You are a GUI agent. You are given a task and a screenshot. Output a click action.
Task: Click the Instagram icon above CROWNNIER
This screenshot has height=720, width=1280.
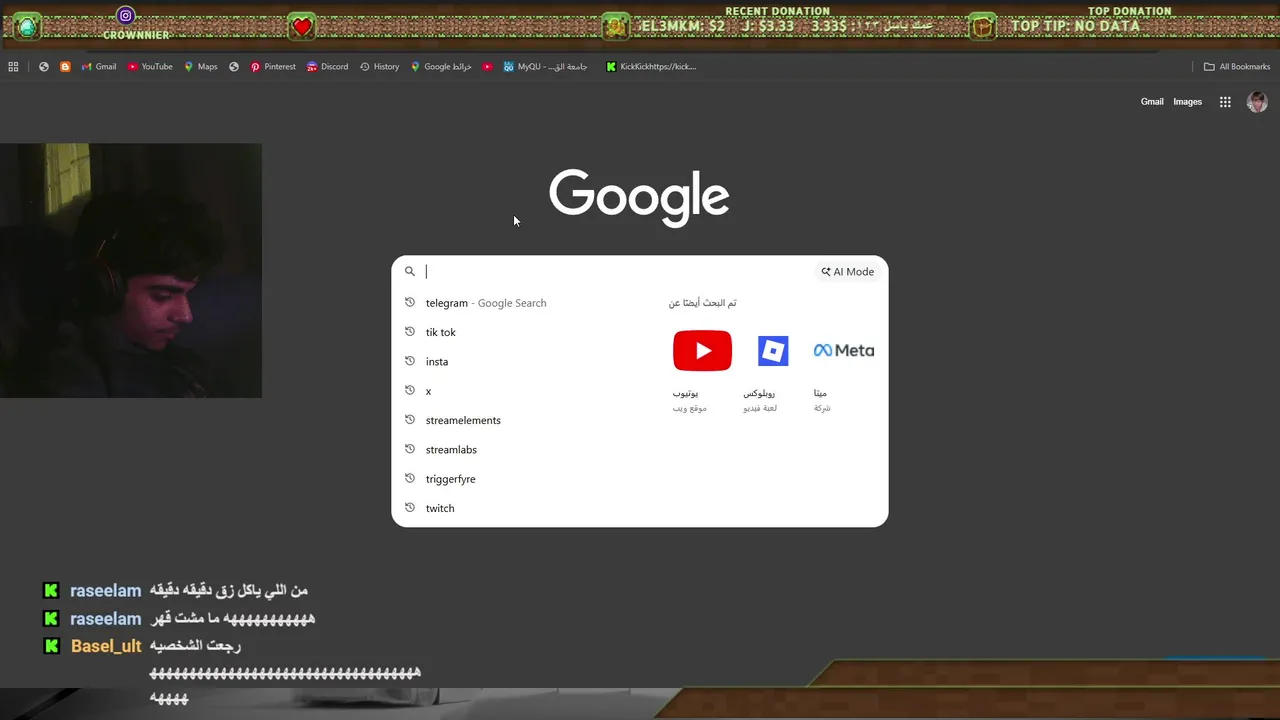point(125,15)
